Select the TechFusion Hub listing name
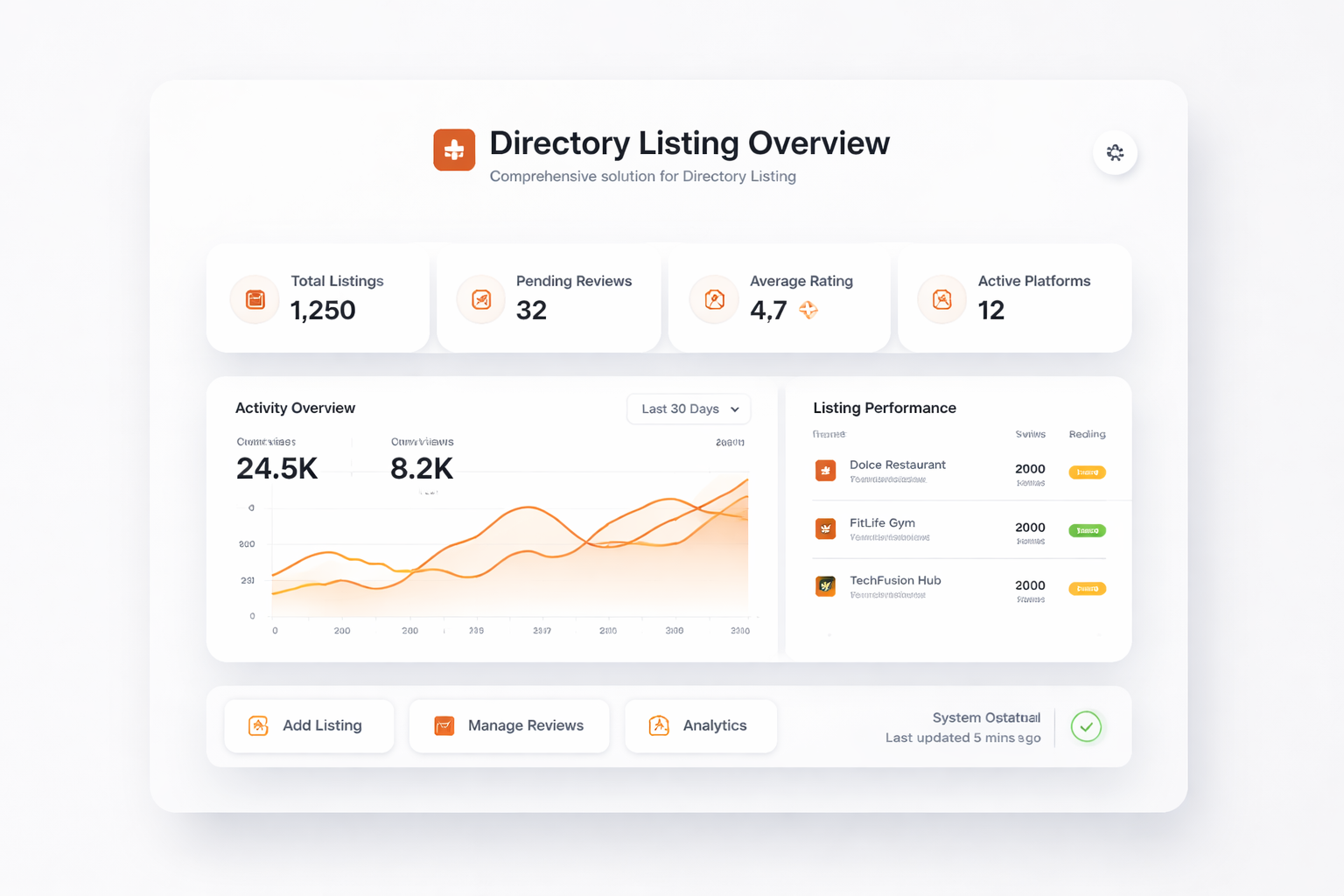 tap(895, 580)
